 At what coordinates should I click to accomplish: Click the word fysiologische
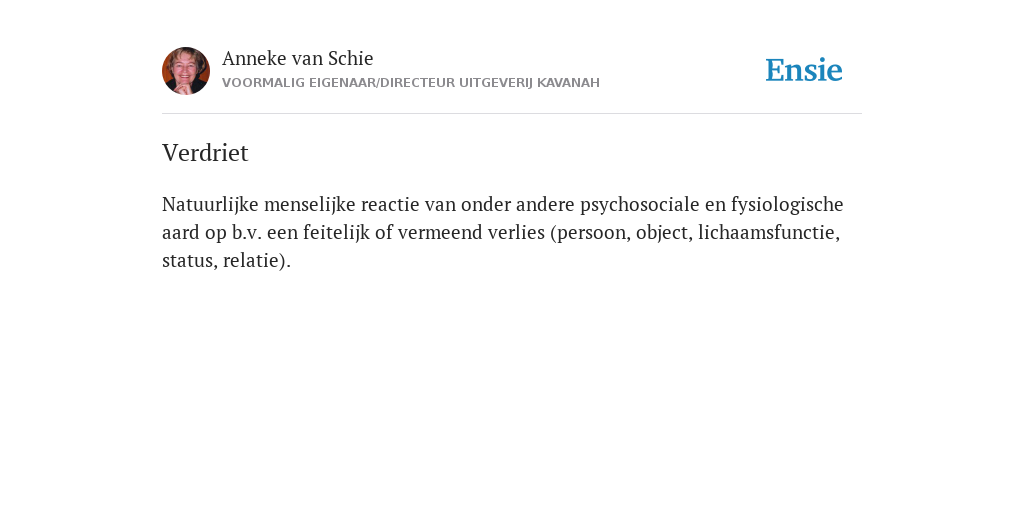point(787,205)
